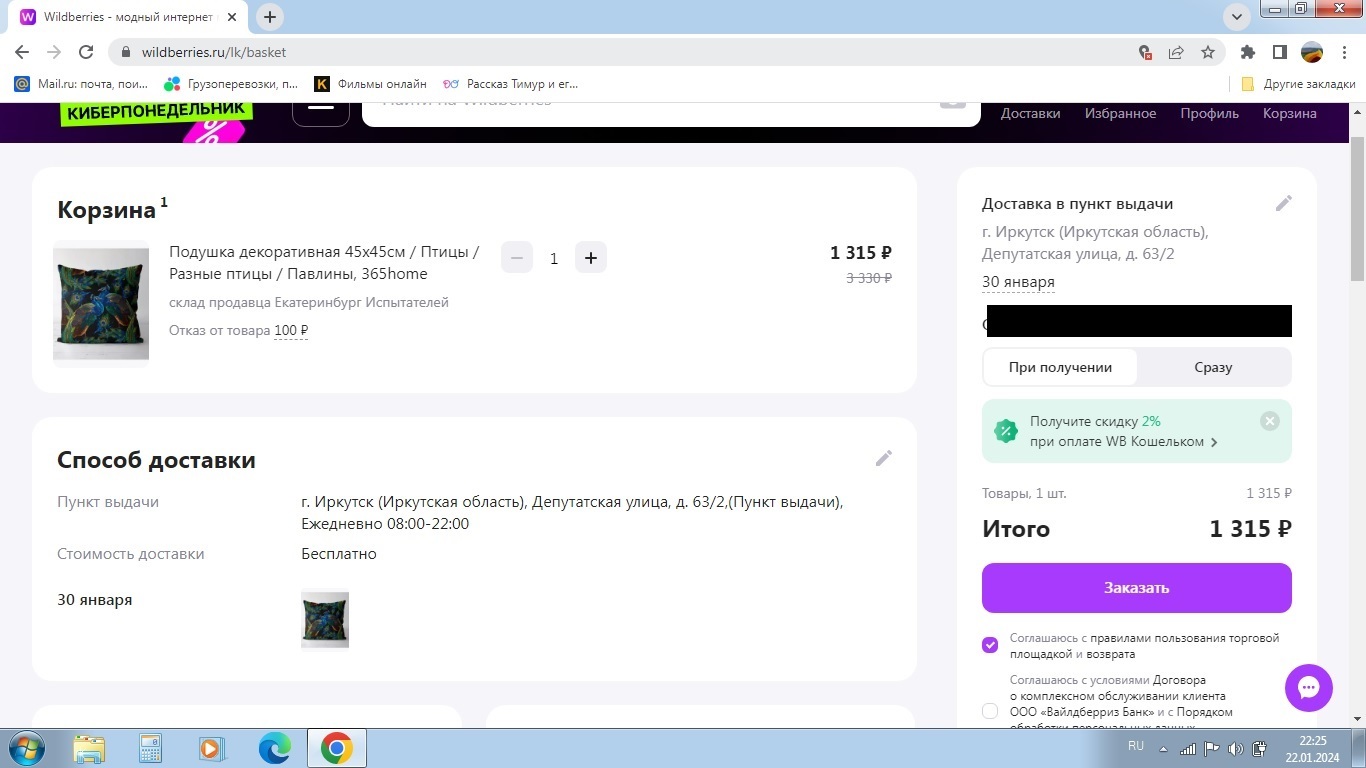Expand the WB Кошельком payment chevron
The width and height of the screenshot is (1366, 768).
[1214, 442]
